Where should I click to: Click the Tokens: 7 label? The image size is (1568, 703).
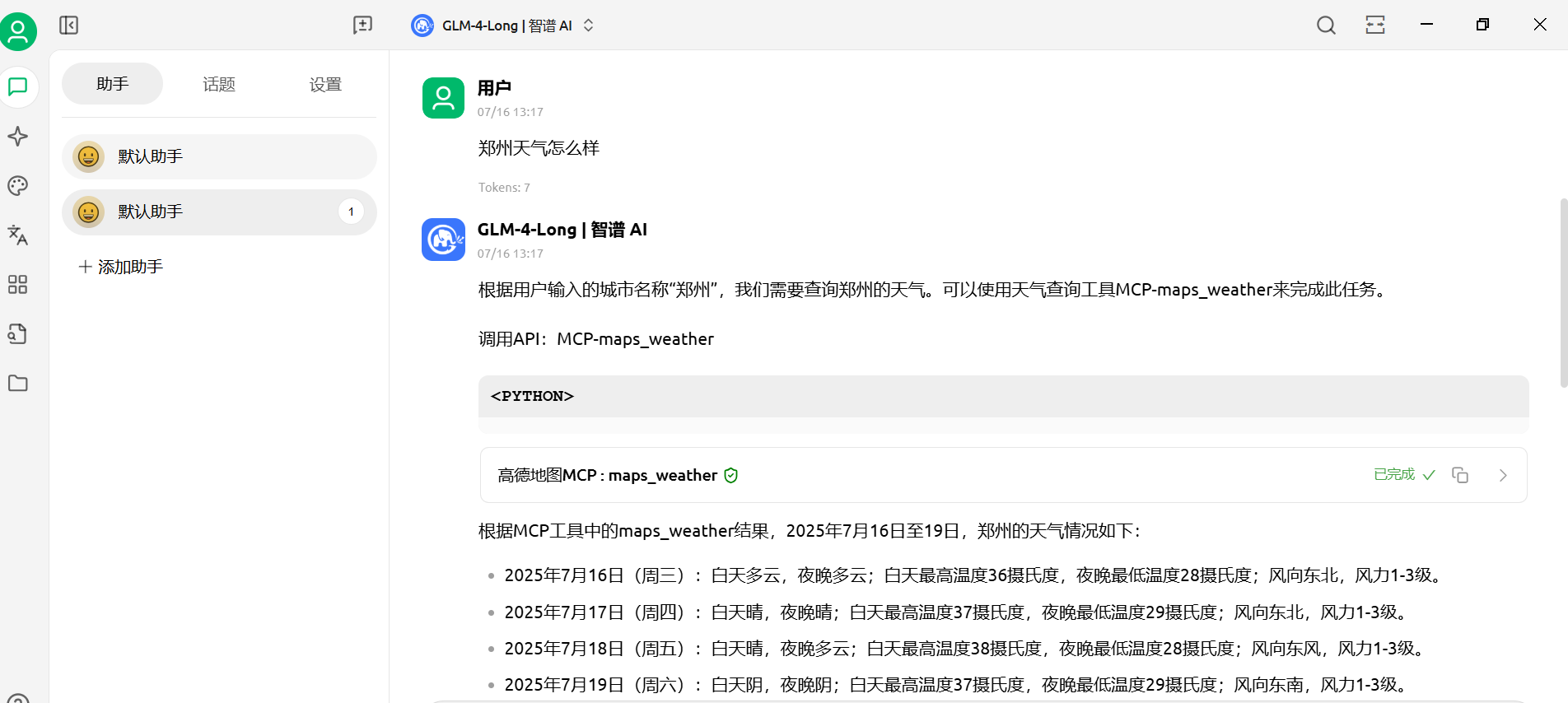(504, 188)
